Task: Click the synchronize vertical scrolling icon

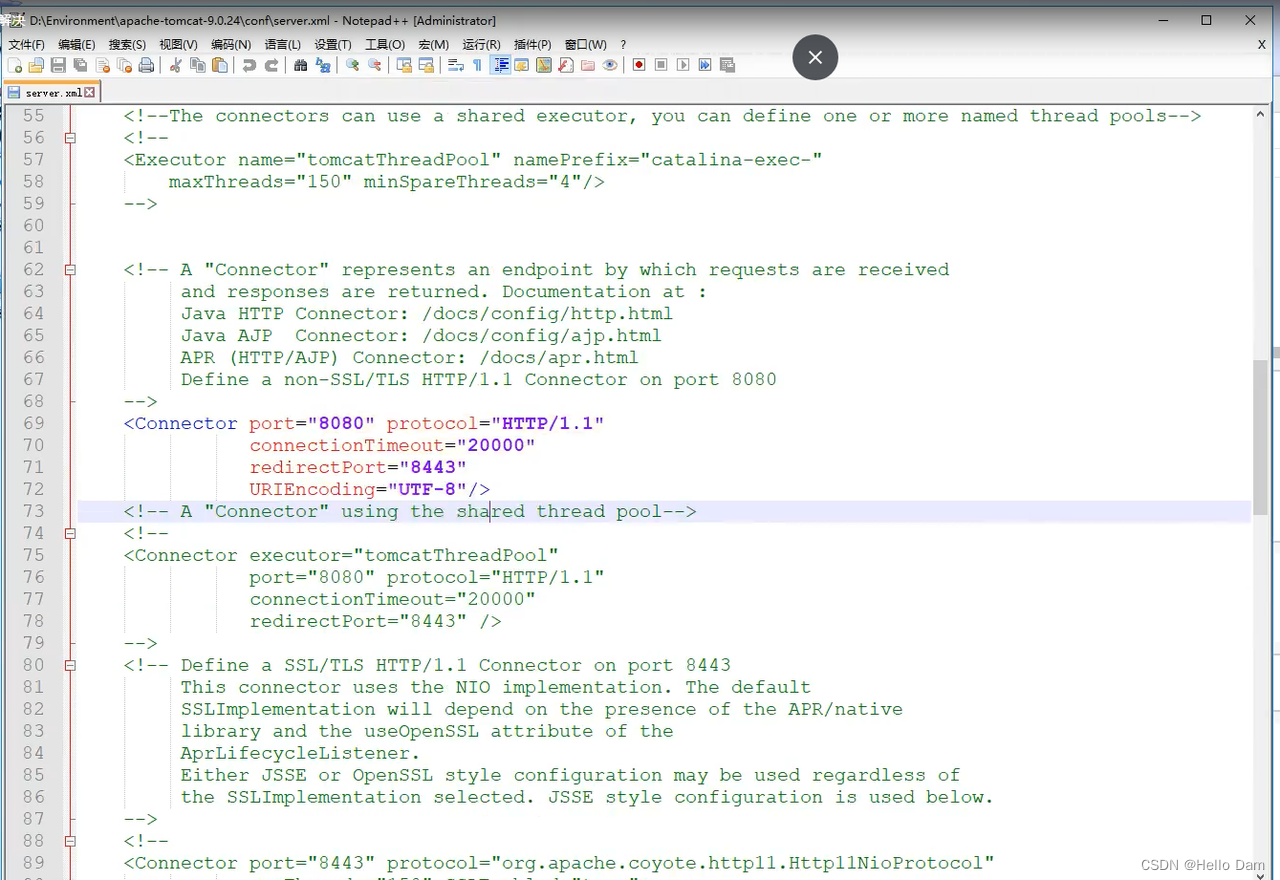Action: [x=404, y=65]
